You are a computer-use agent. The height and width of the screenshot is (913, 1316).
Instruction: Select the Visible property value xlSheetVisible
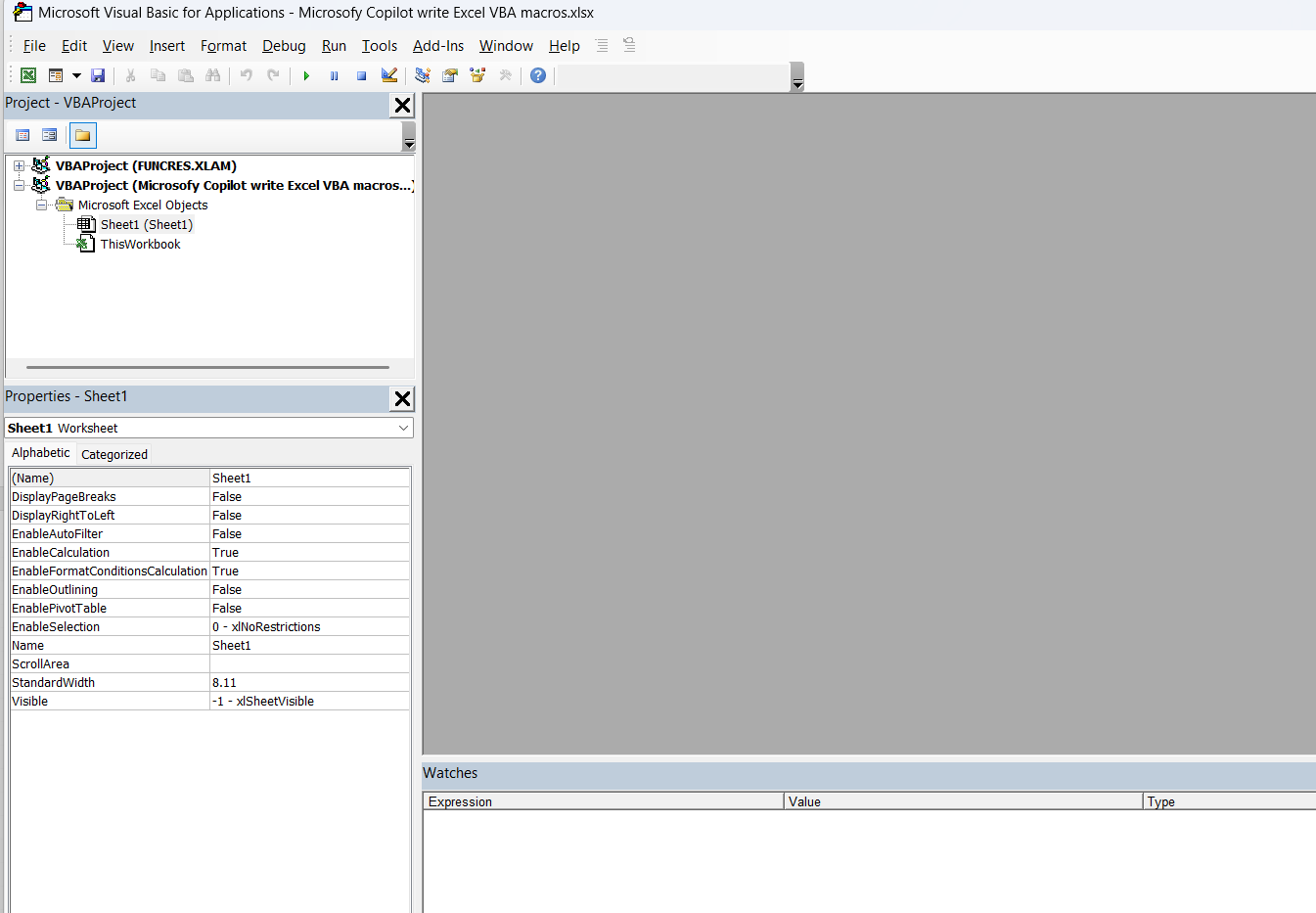pos(309,702)
